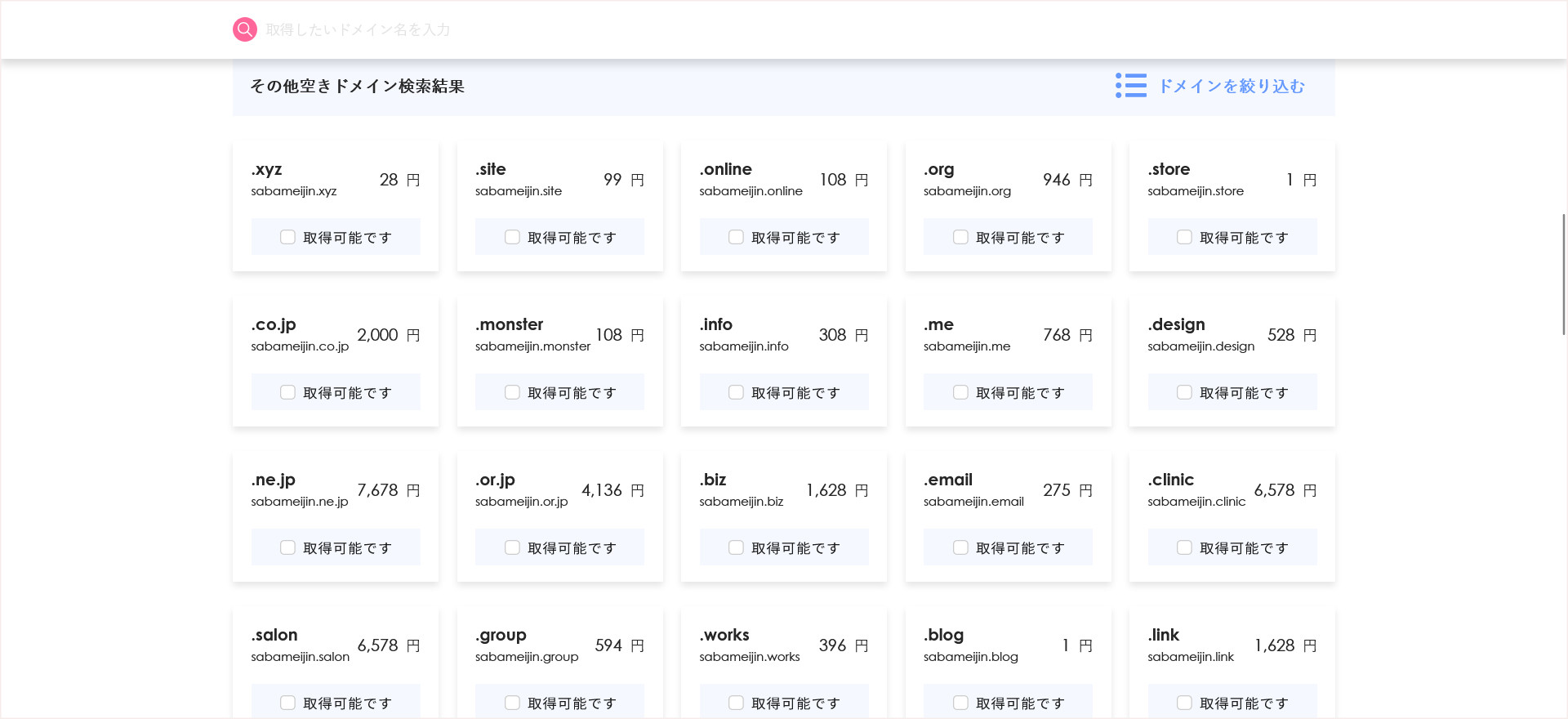Check the sabameijin.or.jp availability checkbox
The image size is (1568, 719).
click(512, 547)
